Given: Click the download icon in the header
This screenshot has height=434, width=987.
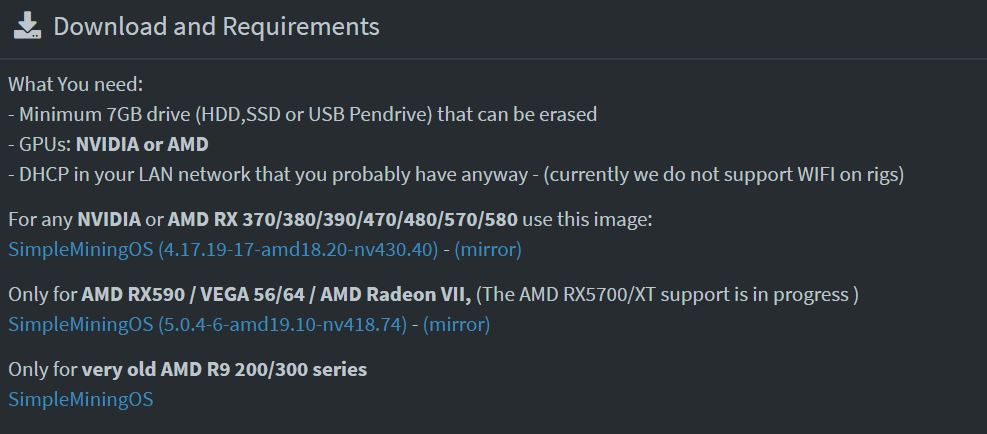Looking at the screenshot, I should pyautogui.click(x=27, y=26).
